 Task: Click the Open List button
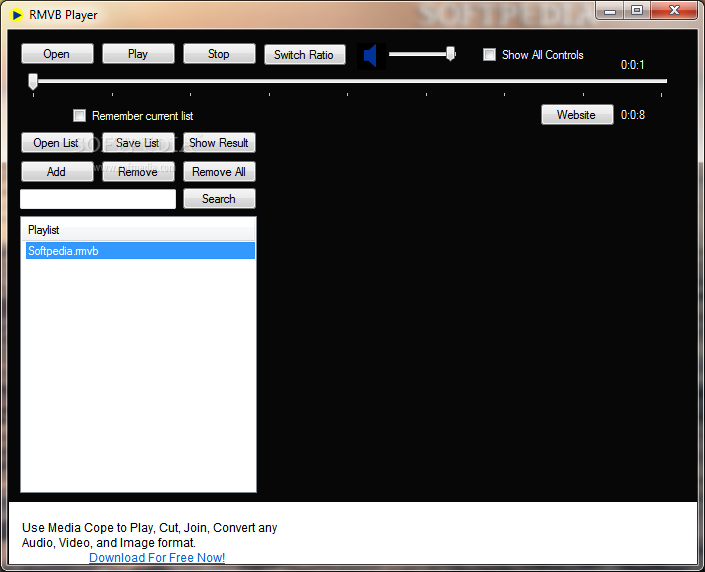[x=57, y=143]
